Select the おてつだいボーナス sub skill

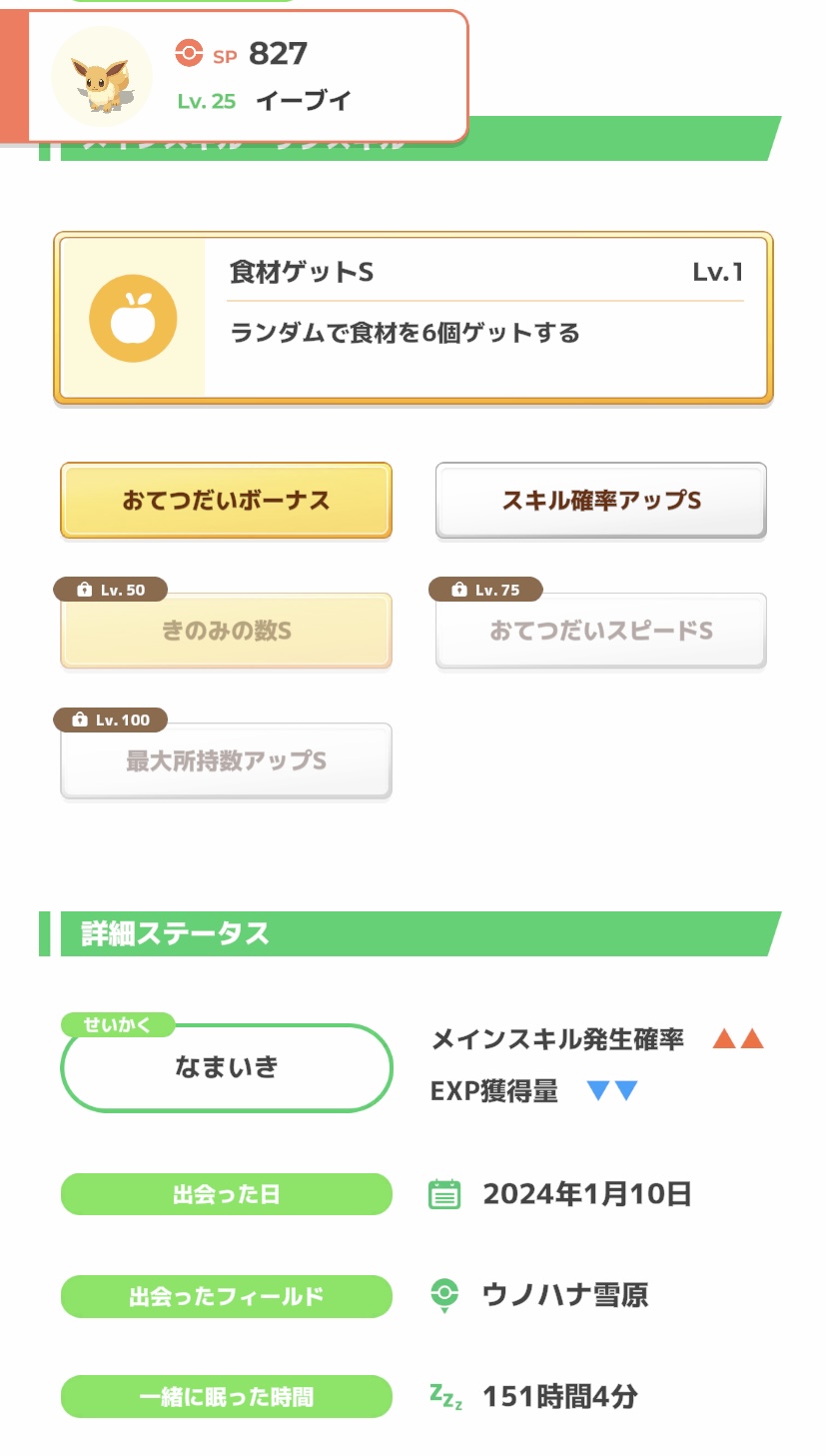(x=226, y=501)
